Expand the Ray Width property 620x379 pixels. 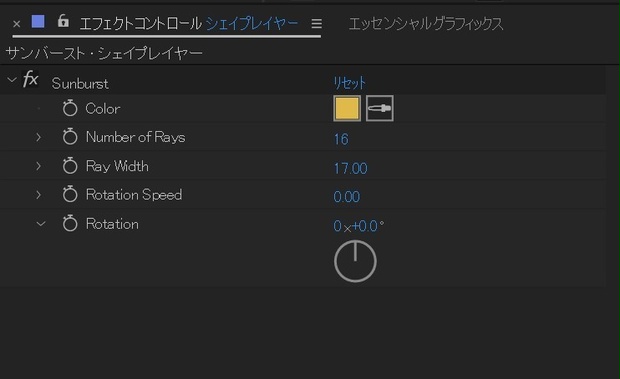(x=38, y=166)
